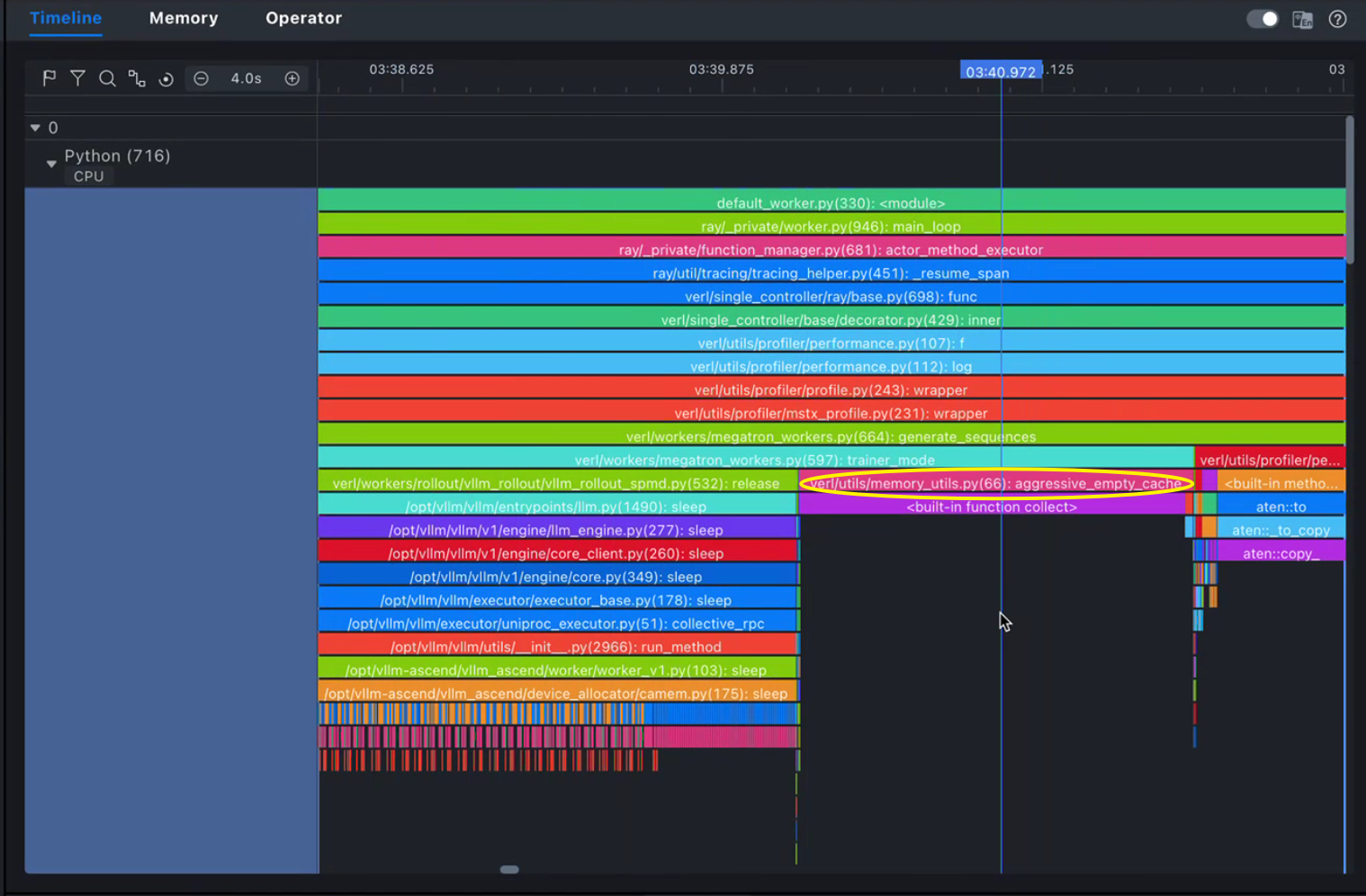This screenshot has width=1366, height=896.
Task: Switch to the Timeline tab
Action: 66,18
